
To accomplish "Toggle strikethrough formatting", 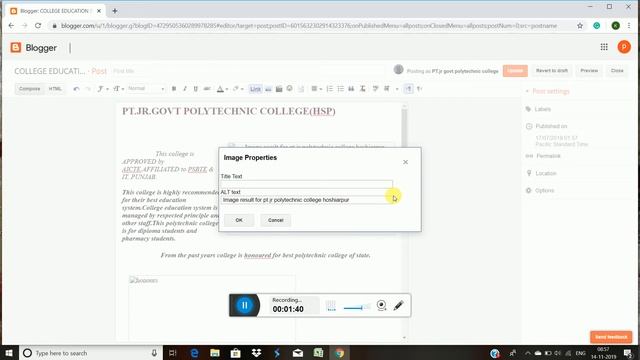I will 207,89.
